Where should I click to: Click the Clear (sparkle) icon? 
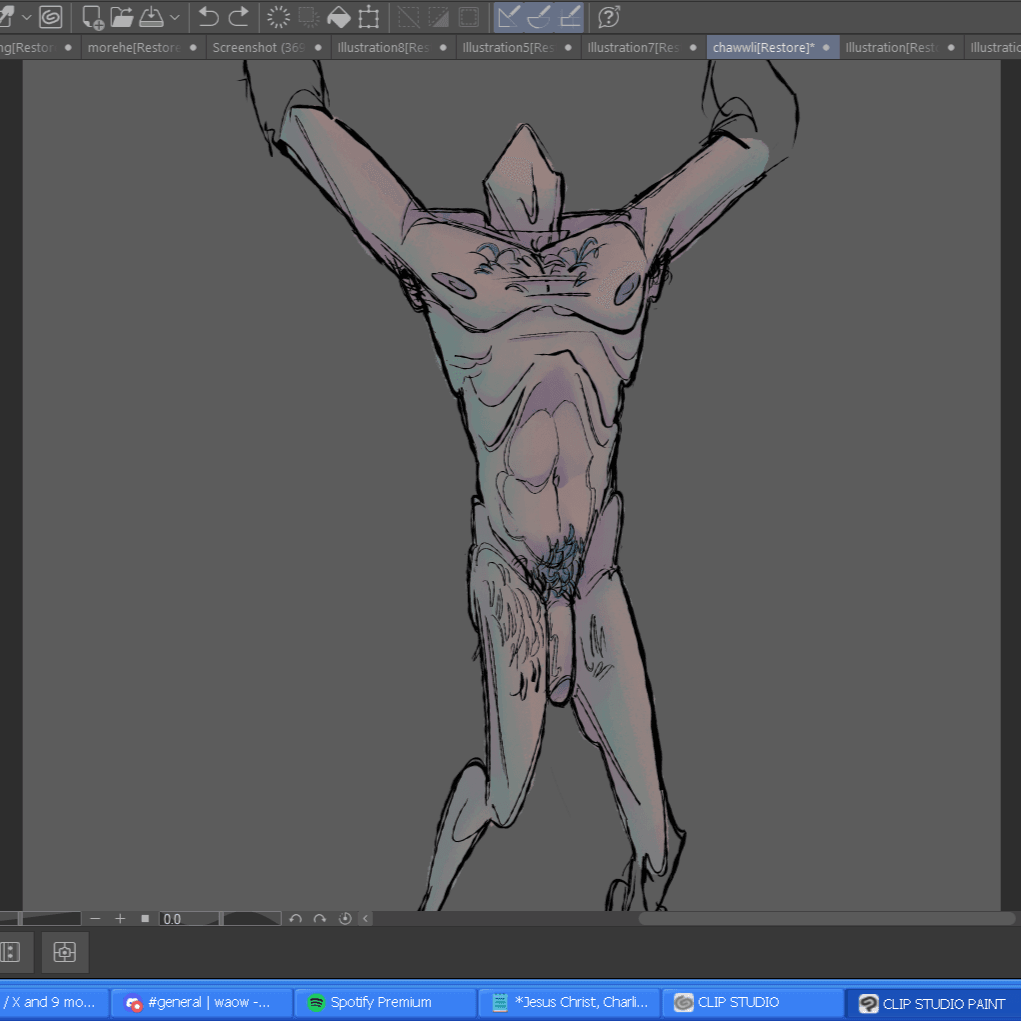pos(279,17)
